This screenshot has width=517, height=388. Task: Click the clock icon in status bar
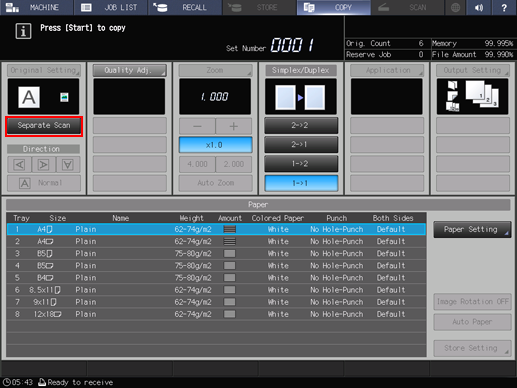pyautogui.click(x=6, y=382)
